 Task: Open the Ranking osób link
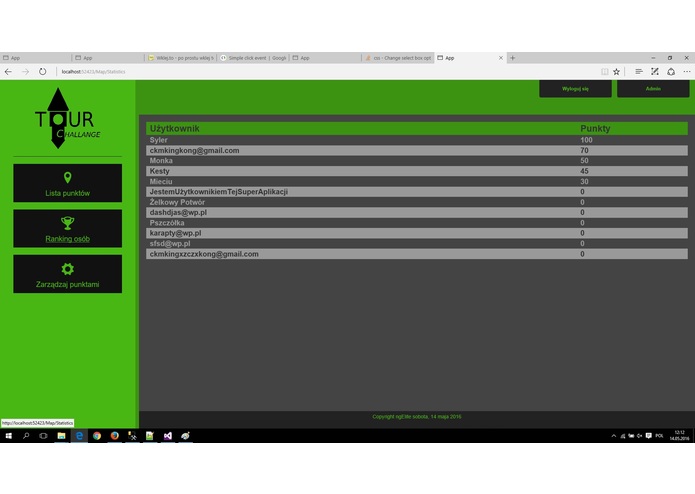pos(67,239)
